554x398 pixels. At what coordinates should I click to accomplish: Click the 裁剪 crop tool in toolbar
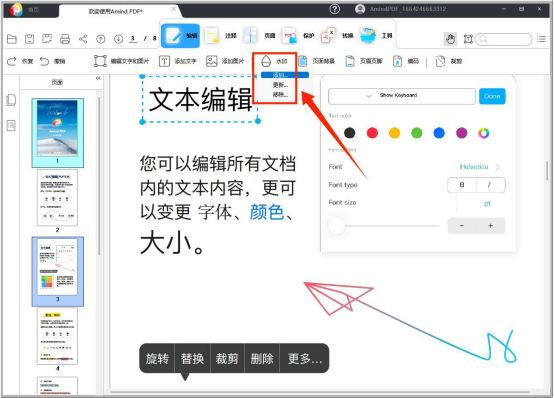point(449,61)
